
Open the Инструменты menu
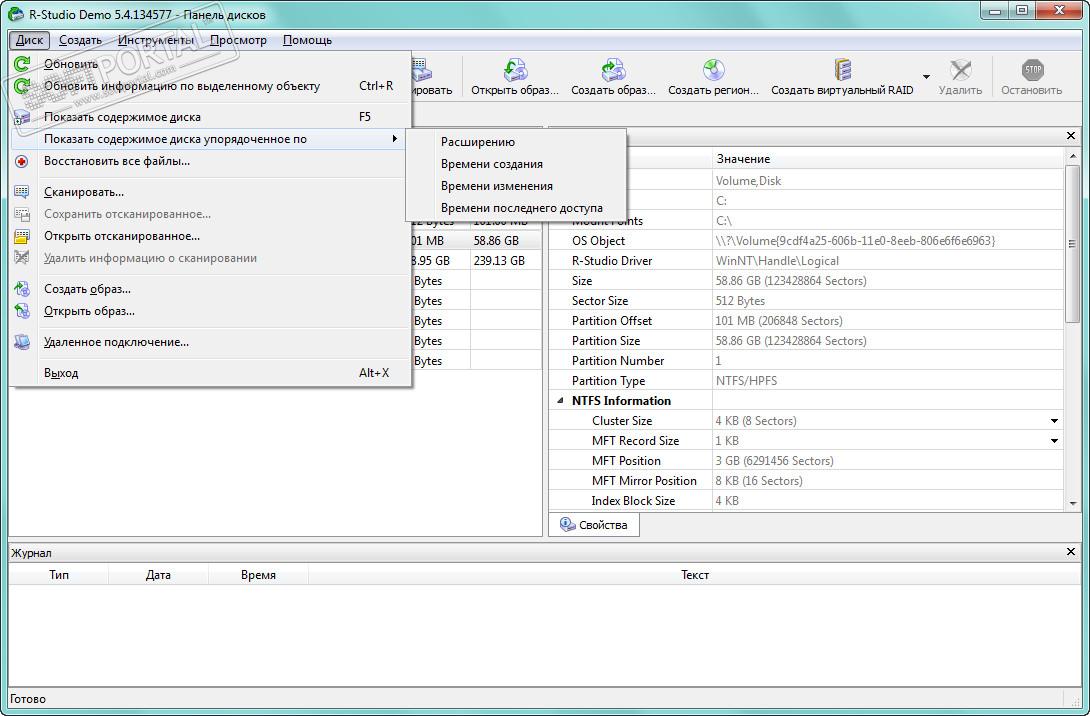click(x=156, y=40)
